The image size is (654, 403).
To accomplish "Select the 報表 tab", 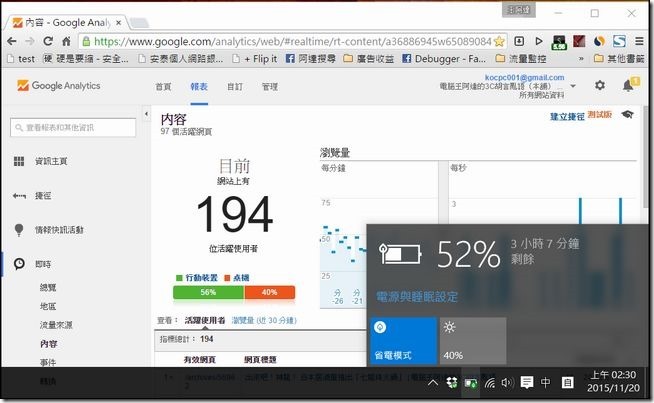I will (x=199, y=87).
